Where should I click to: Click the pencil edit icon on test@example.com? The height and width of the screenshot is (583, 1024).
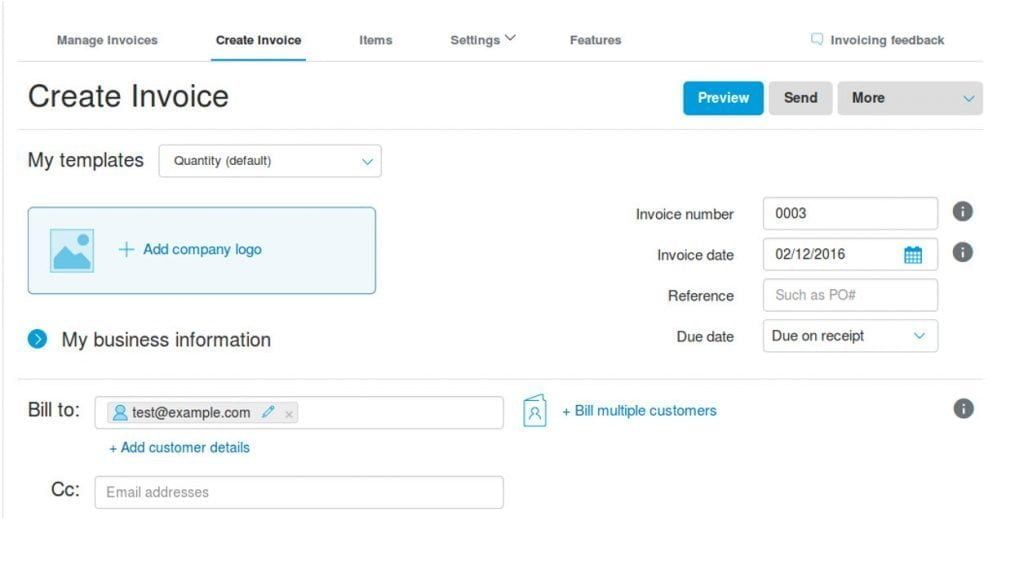pos(267,412)
